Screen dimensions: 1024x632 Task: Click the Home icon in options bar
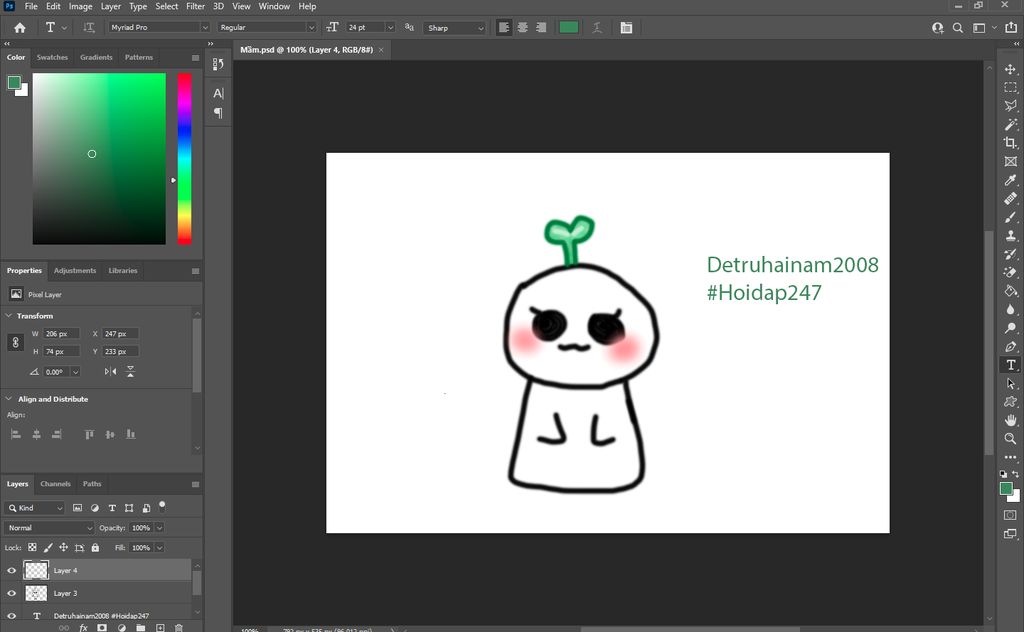(x=19, y=28)
